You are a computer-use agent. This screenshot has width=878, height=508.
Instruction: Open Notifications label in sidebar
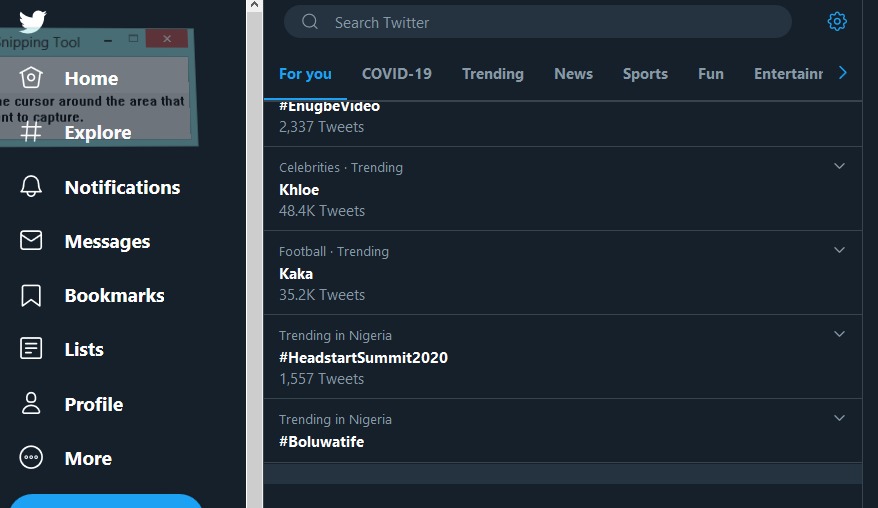coord(123,187)
